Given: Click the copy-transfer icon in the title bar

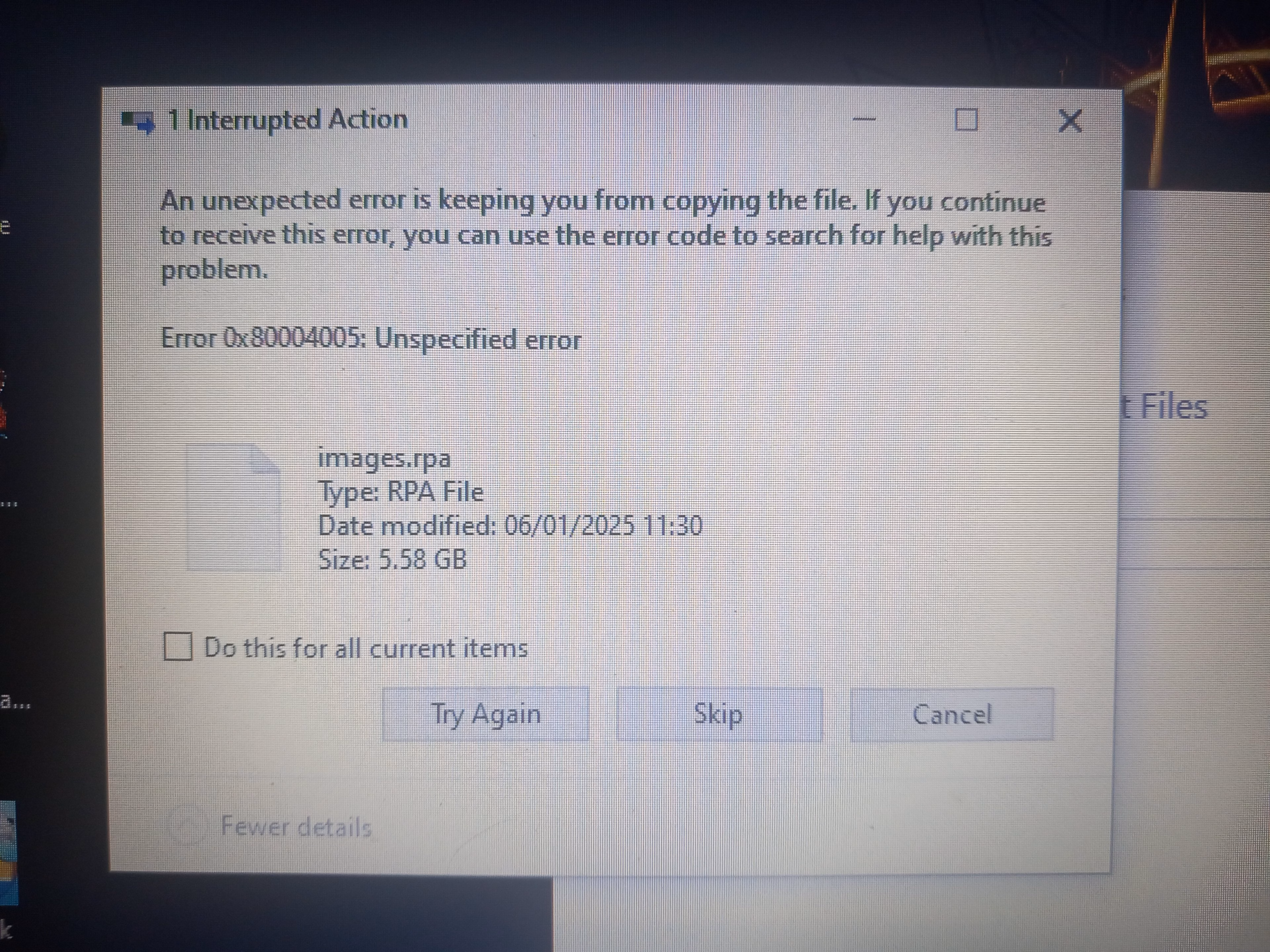Looking at the screenshot, I should (x=138, y=122).
